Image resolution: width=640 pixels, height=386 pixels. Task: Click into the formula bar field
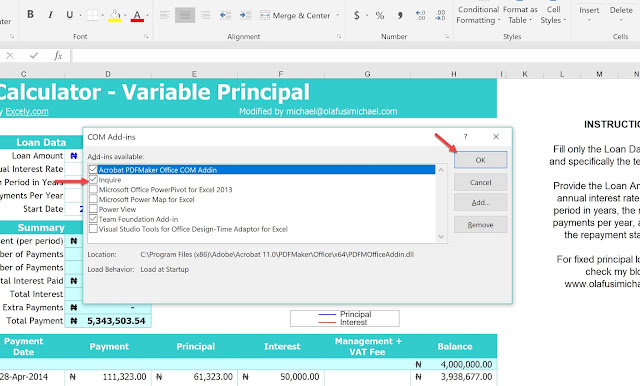tap(355, 55)
